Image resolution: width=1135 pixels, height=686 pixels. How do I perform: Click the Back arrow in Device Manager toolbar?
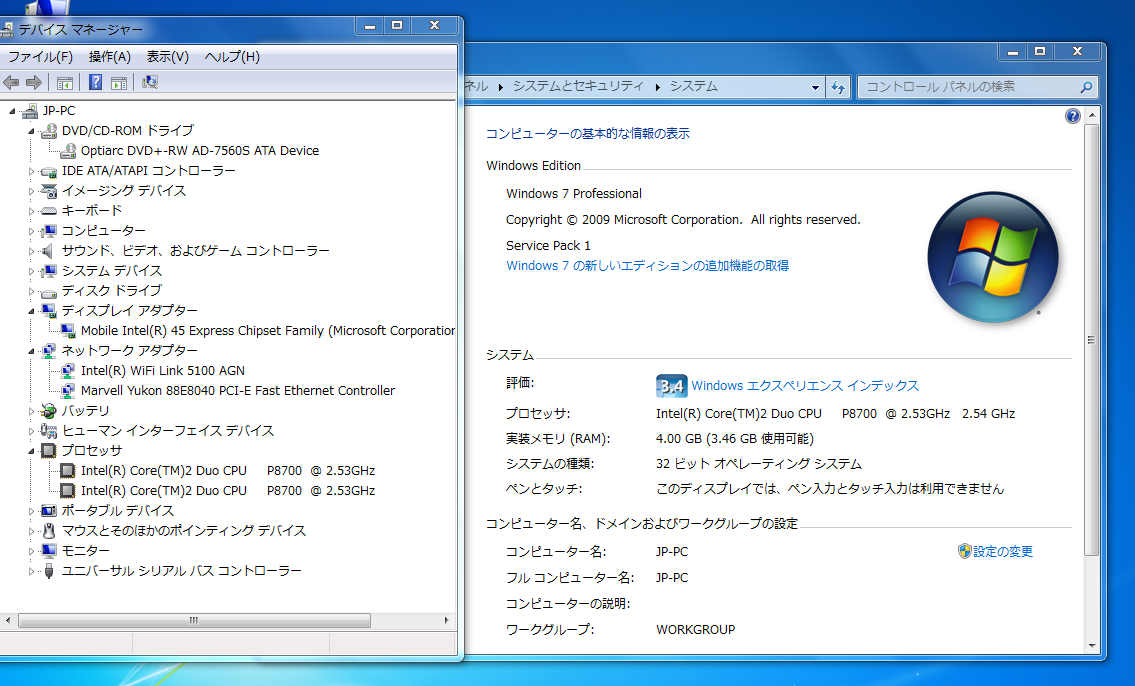pyautogui.click(x=11, y=82)
